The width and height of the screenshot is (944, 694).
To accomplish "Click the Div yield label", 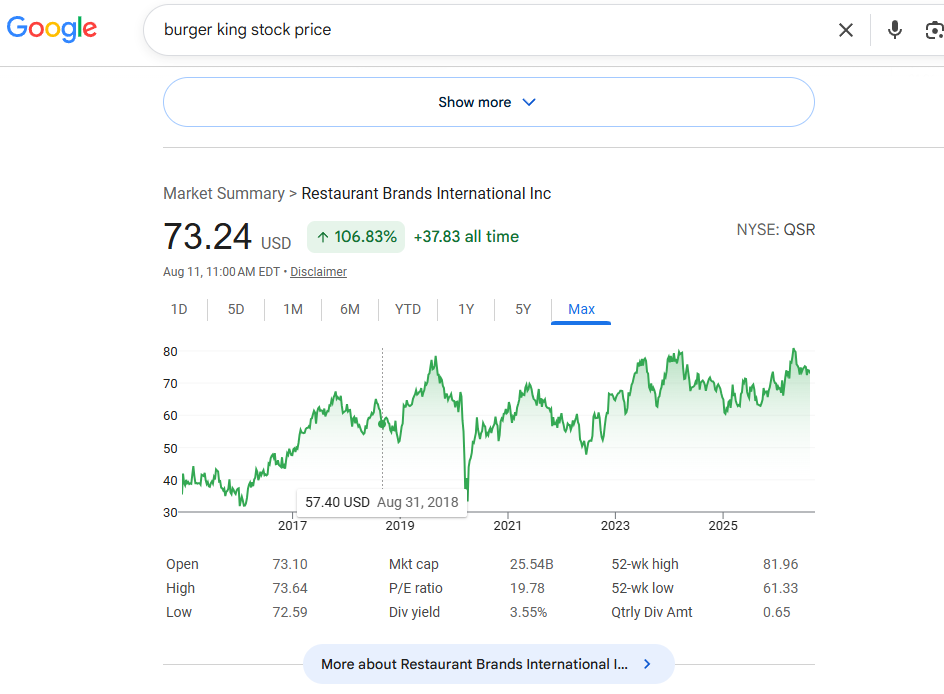I will point(414,612).
